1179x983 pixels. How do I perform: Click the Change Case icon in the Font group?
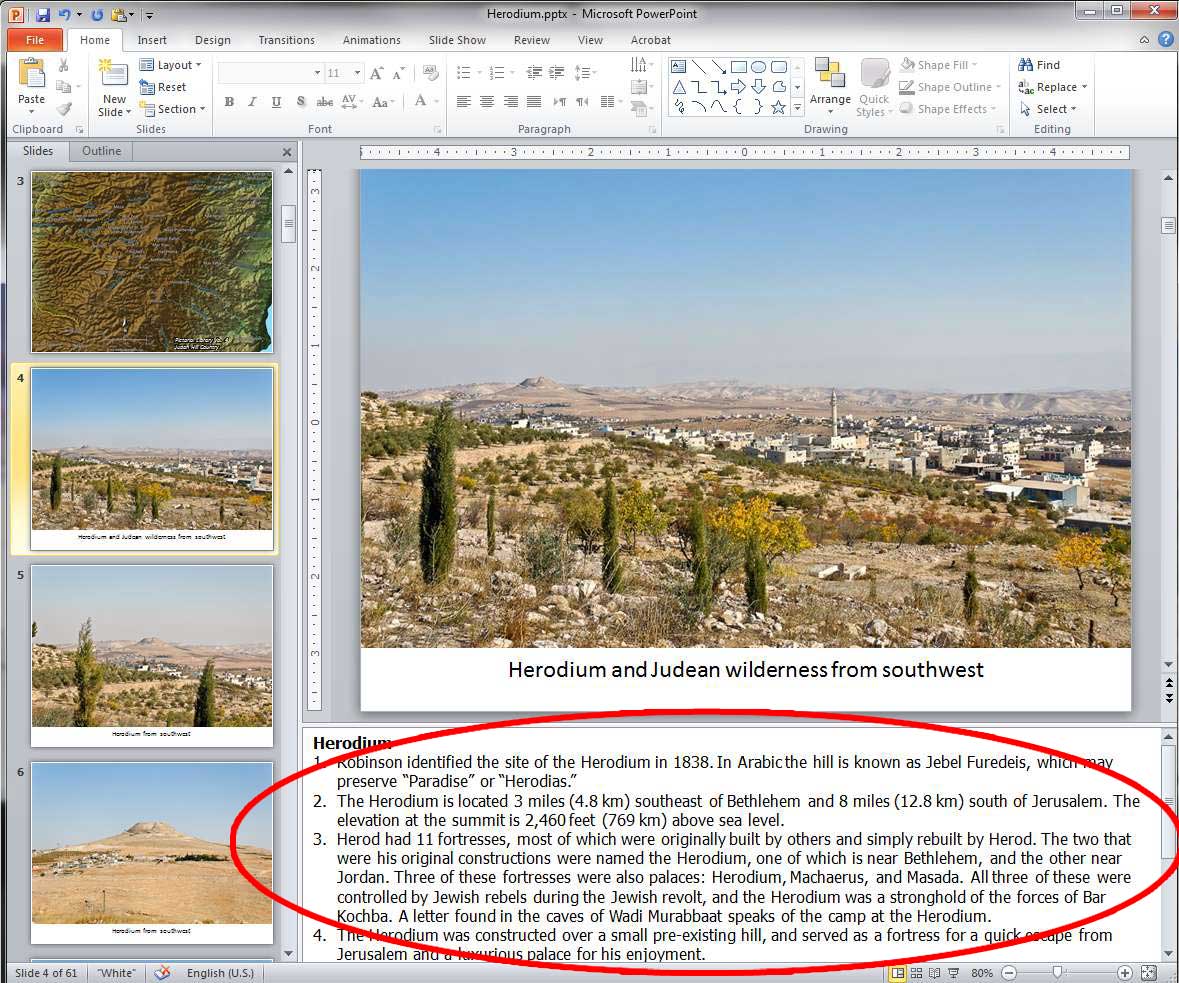click(x=380, y=101)
